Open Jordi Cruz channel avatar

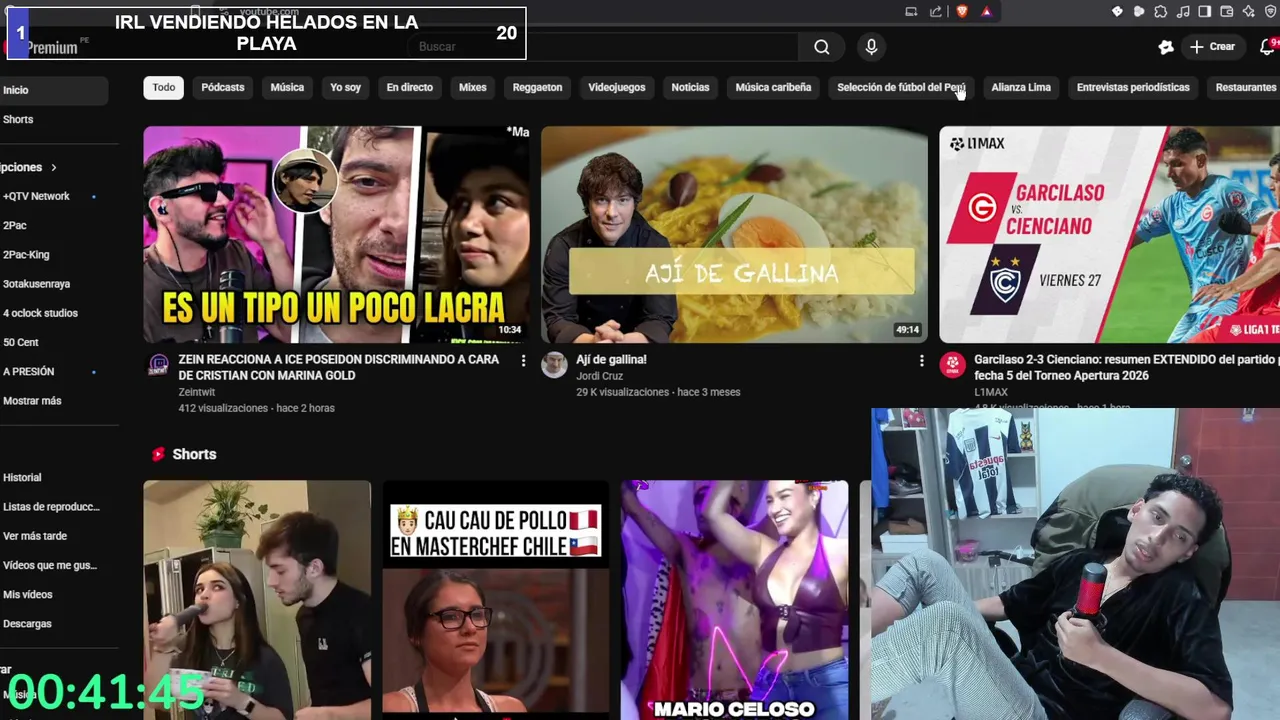(554, 364)
